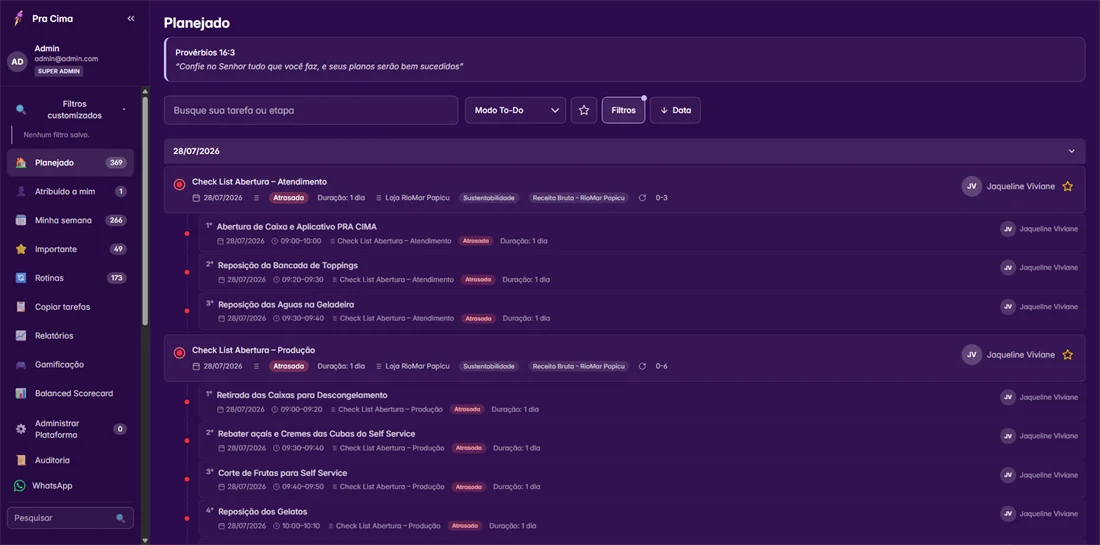Image resolution: width=1100 pixels, height=545 pixels.
Task: Click the Pra Cima rocket logo
Action: [x=18, y=19]
